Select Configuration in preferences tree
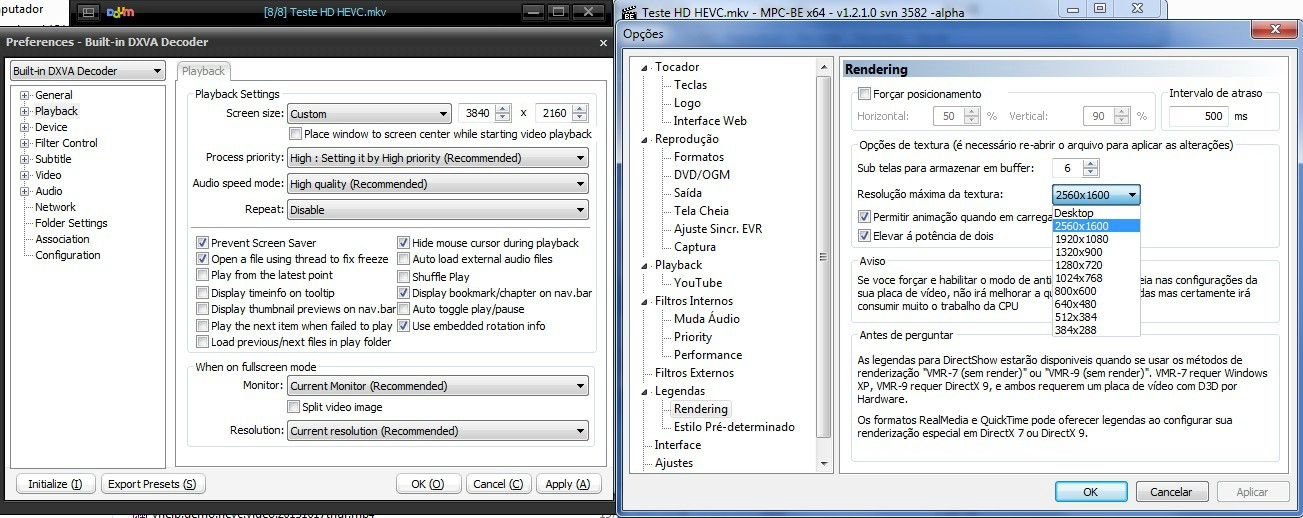 pos(67,255)
